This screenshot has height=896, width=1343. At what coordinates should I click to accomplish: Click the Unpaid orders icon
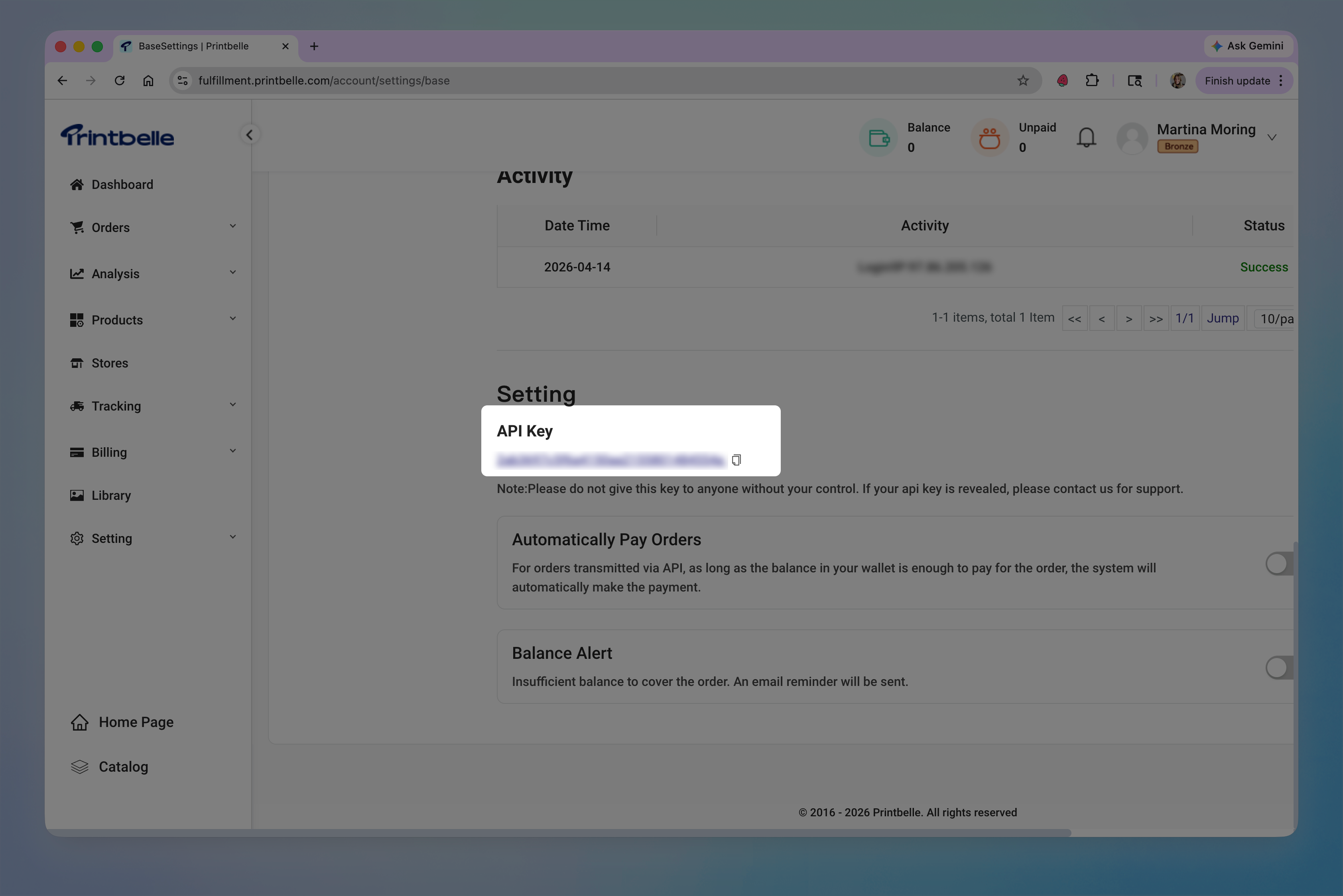[989, 137]
